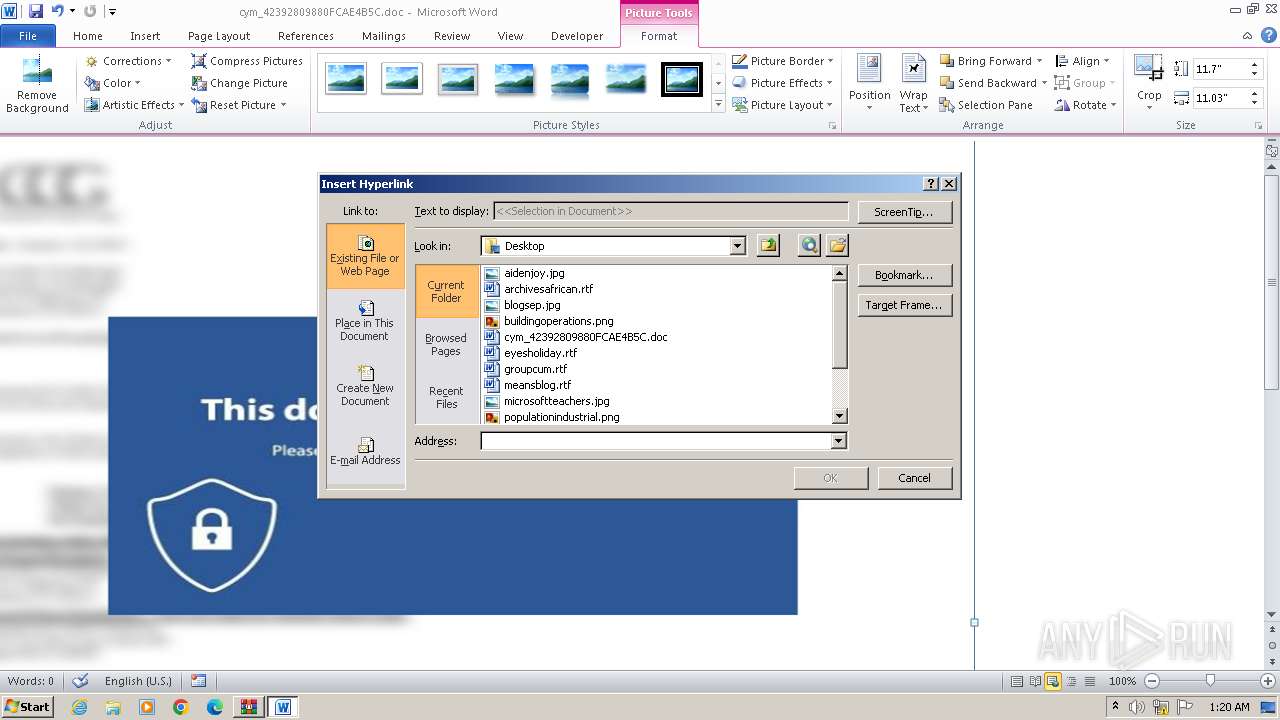Select file buildingoperations.png
This screenshot has height=720, width=1280.
coord(558,321)
